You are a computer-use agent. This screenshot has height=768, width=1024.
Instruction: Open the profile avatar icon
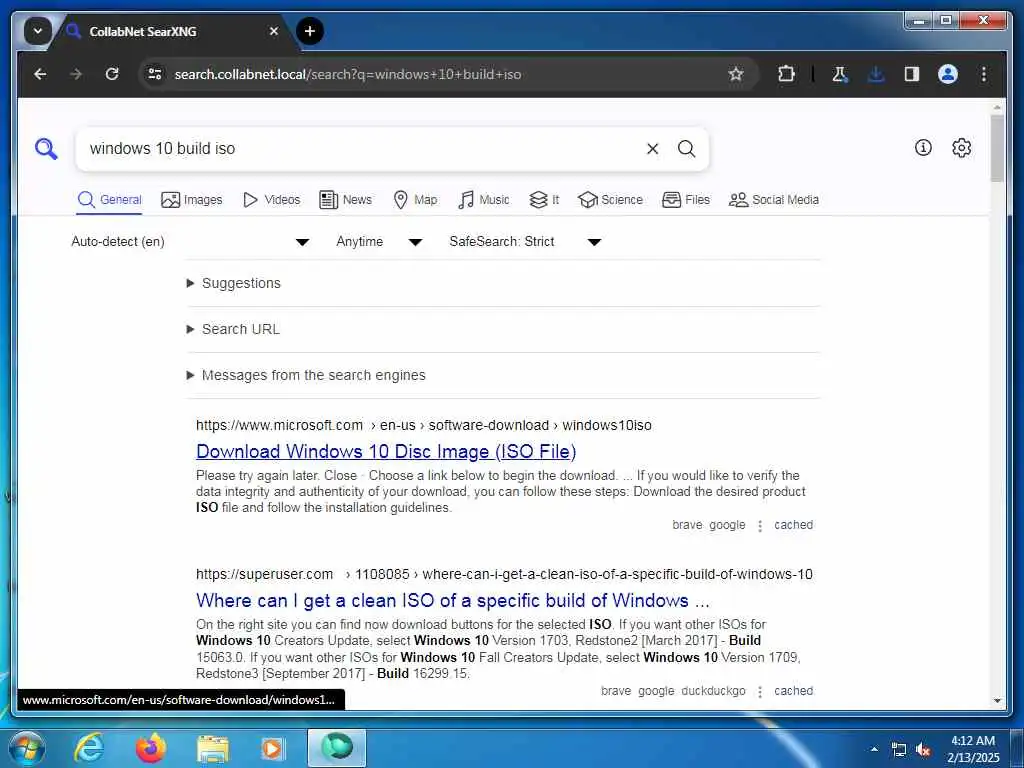[x=948, y=74]
